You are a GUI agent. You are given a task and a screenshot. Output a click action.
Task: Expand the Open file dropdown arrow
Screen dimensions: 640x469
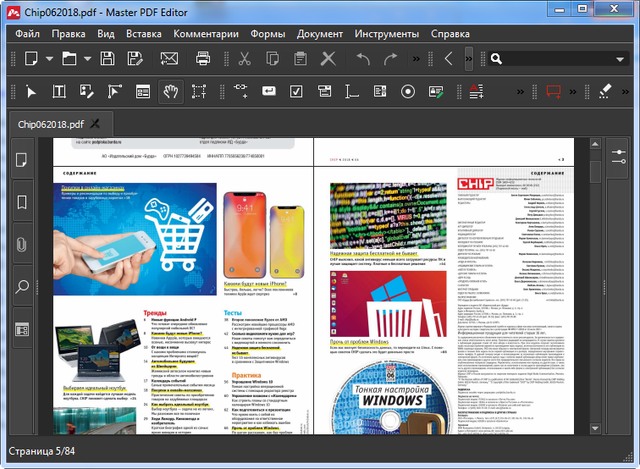87,59
